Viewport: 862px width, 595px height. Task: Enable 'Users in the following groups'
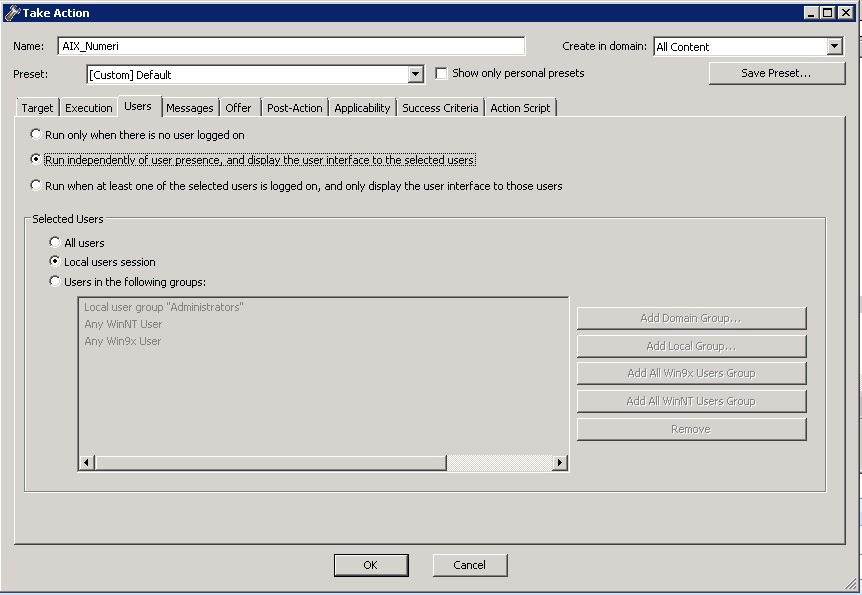pyautogui.click(x=56, y=279)
